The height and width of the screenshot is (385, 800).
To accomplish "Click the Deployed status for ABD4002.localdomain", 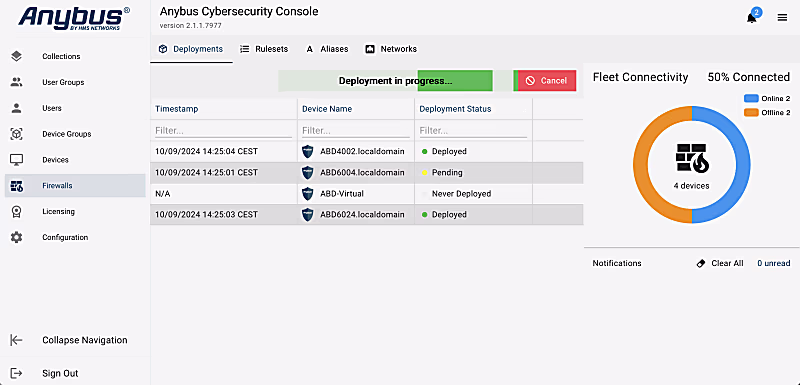I will 449,151.
